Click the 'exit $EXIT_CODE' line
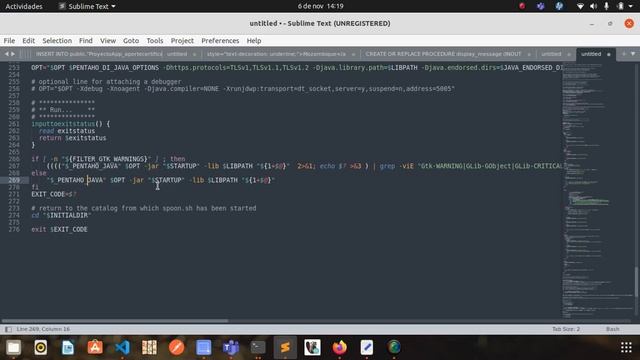Screen dimensions: 640x360 point(60,229)
